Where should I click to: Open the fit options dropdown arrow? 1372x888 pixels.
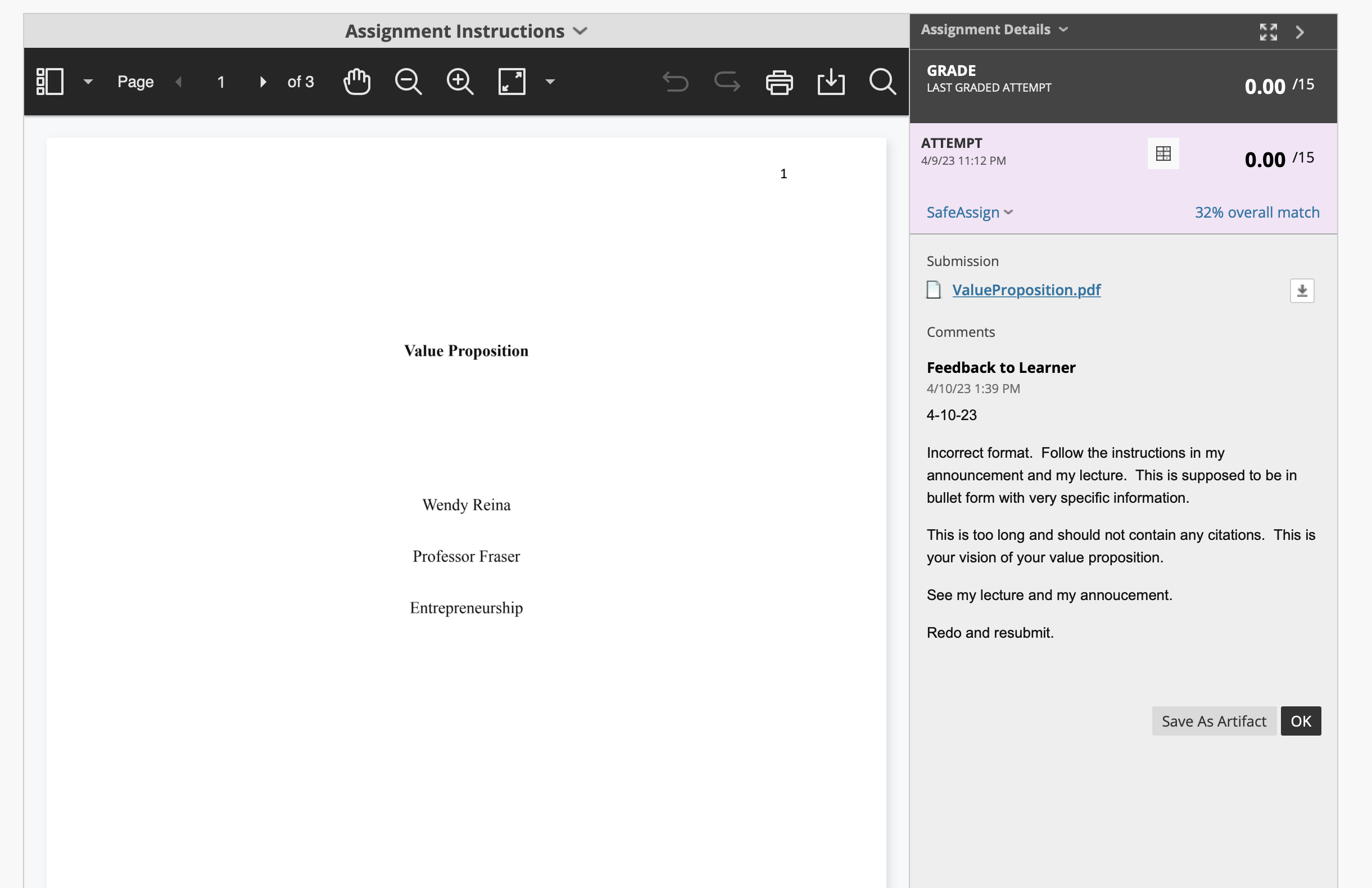click(550, 82)
